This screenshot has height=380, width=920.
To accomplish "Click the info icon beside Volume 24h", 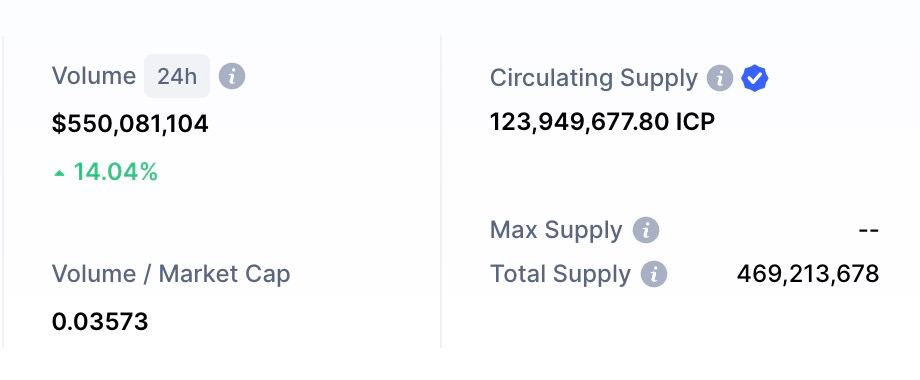I will click(232, 77).
